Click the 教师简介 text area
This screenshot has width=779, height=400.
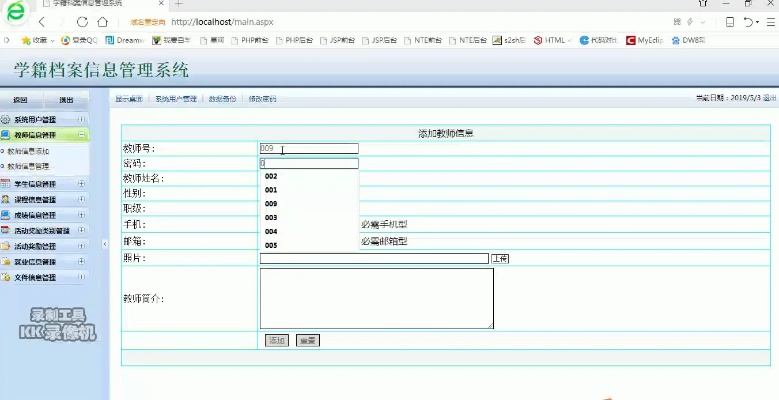pos(376,298)
